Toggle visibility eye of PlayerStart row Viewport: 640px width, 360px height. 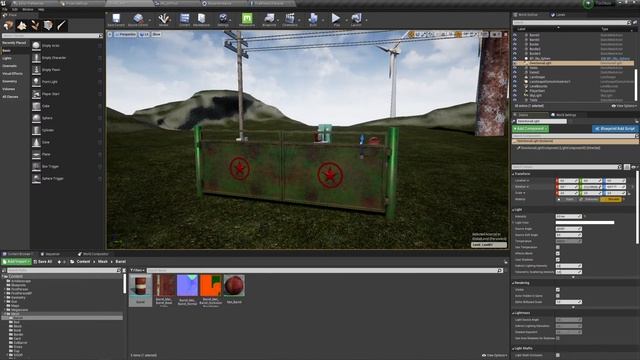point(515,91)
